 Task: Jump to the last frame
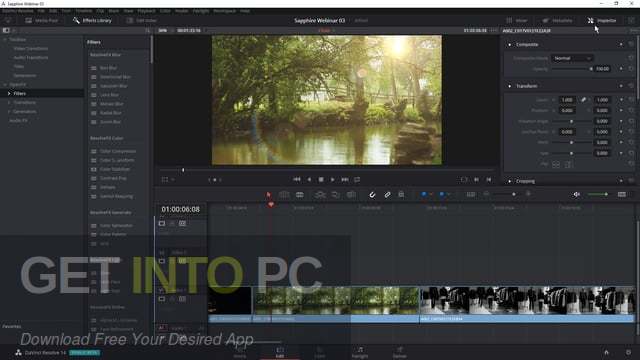click(345, 179)
